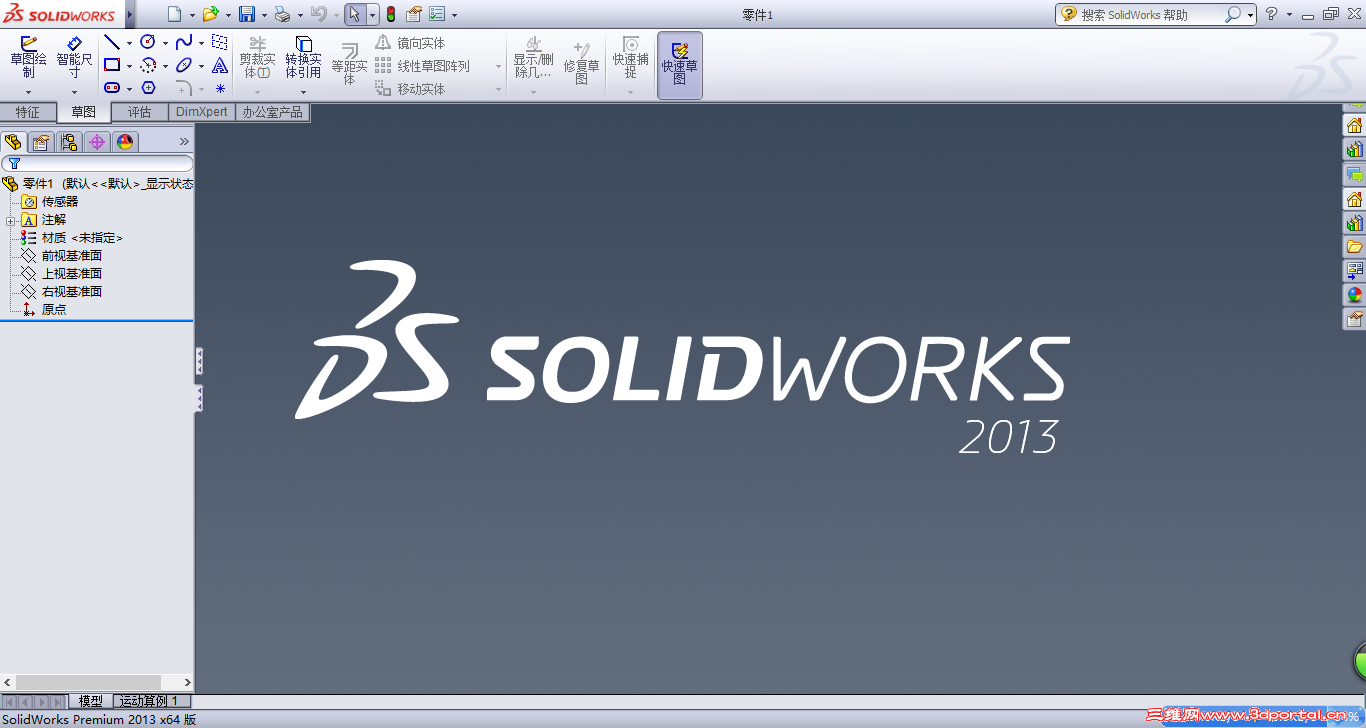Image resolution: width=1366 pixels, height=728 pixels.
Task: Open the PropertyManager tab icon
Action: (41, 142)
